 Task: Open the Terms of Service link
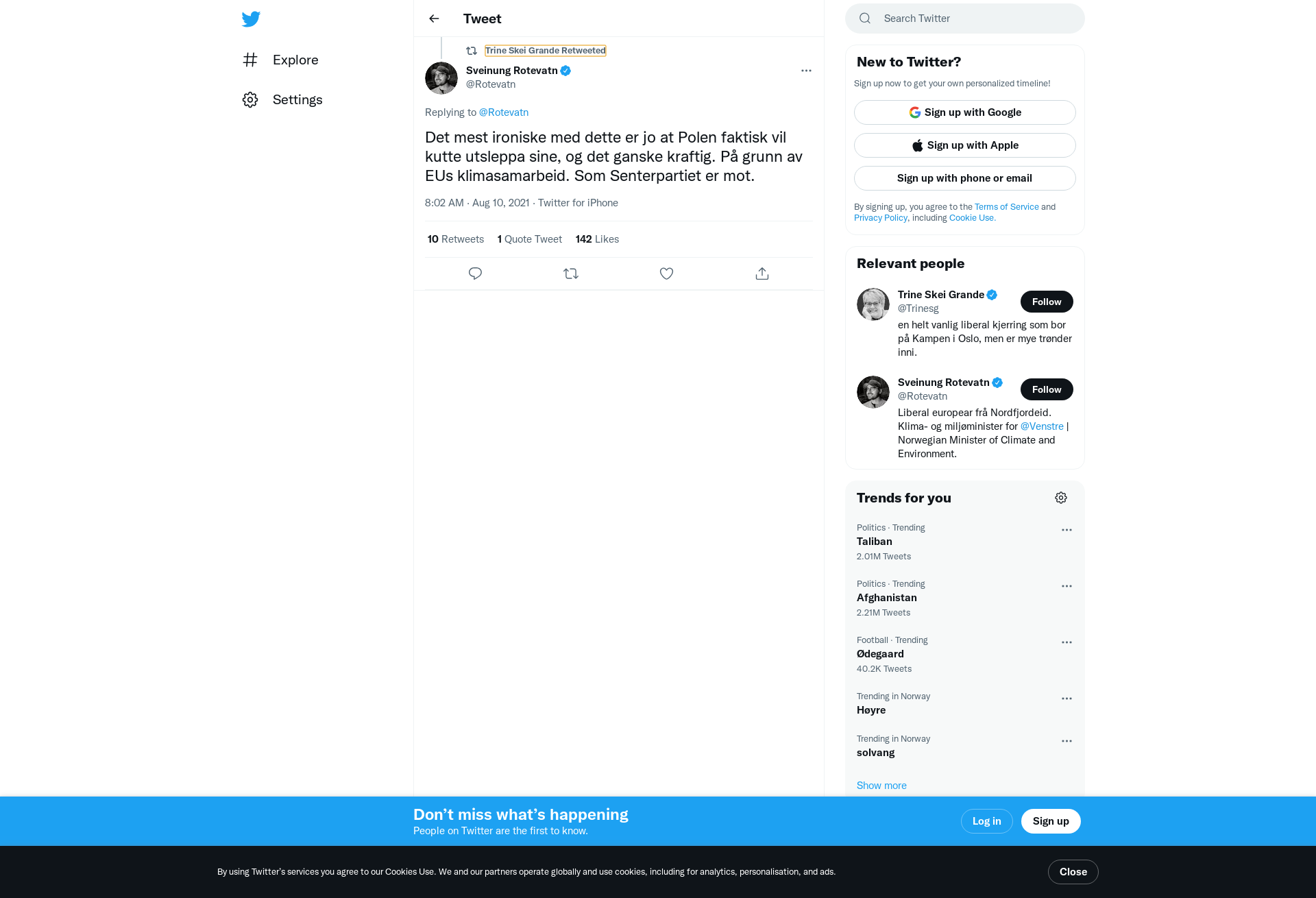pos(1006,207)
